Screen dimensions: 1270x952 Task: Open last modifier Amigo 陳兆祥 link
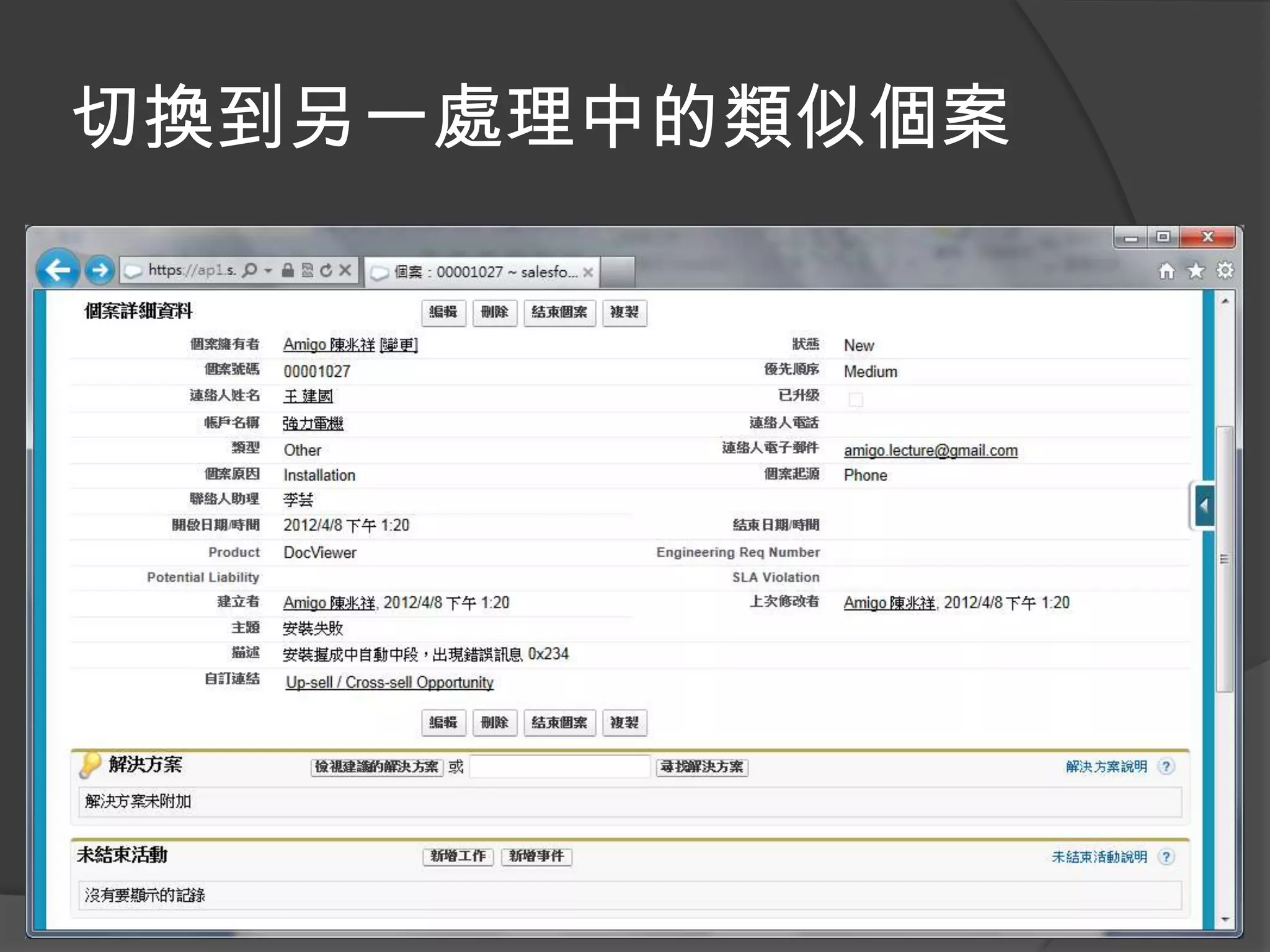point(889,602)
